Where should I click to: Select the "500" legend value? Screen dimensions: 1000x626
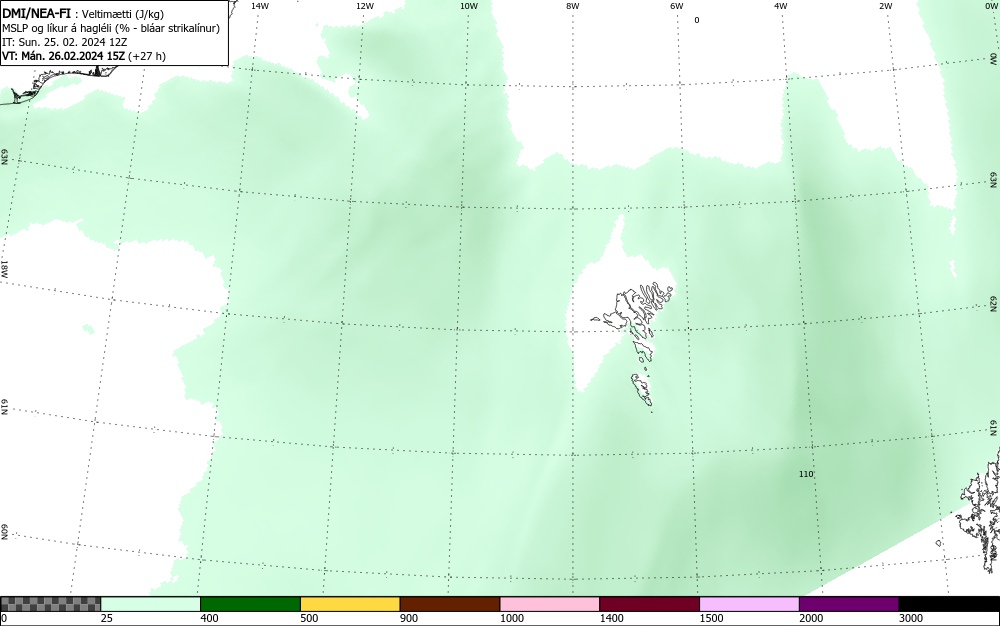(x=309, y=618)
